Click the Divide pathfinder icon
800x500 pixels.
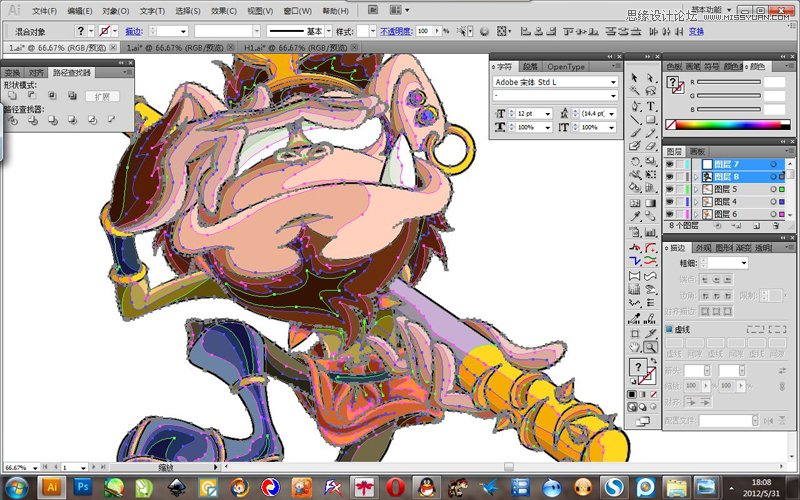tap(12, 120)
